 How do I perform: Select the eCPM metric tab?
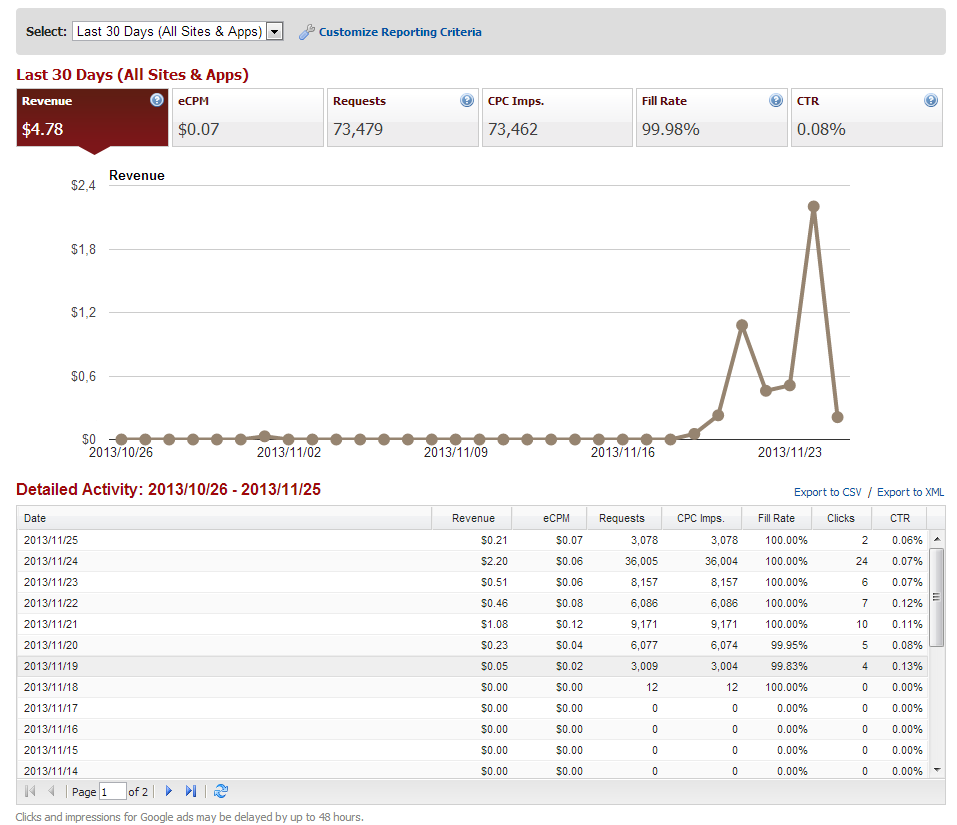[x=248, y=118]
